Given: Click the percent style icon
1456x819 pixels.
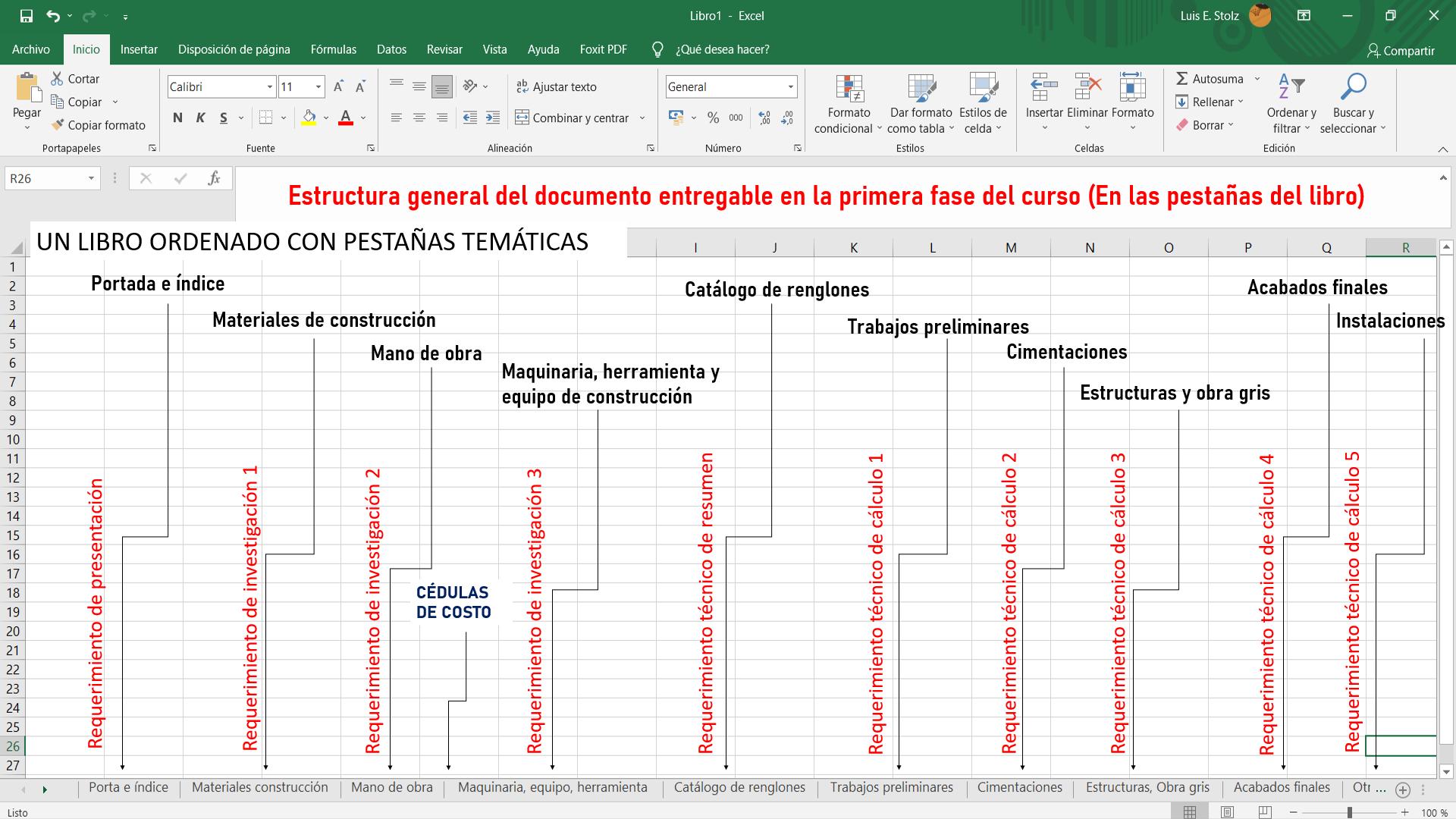Looking at the screenshot, I should tap(713, 118).
